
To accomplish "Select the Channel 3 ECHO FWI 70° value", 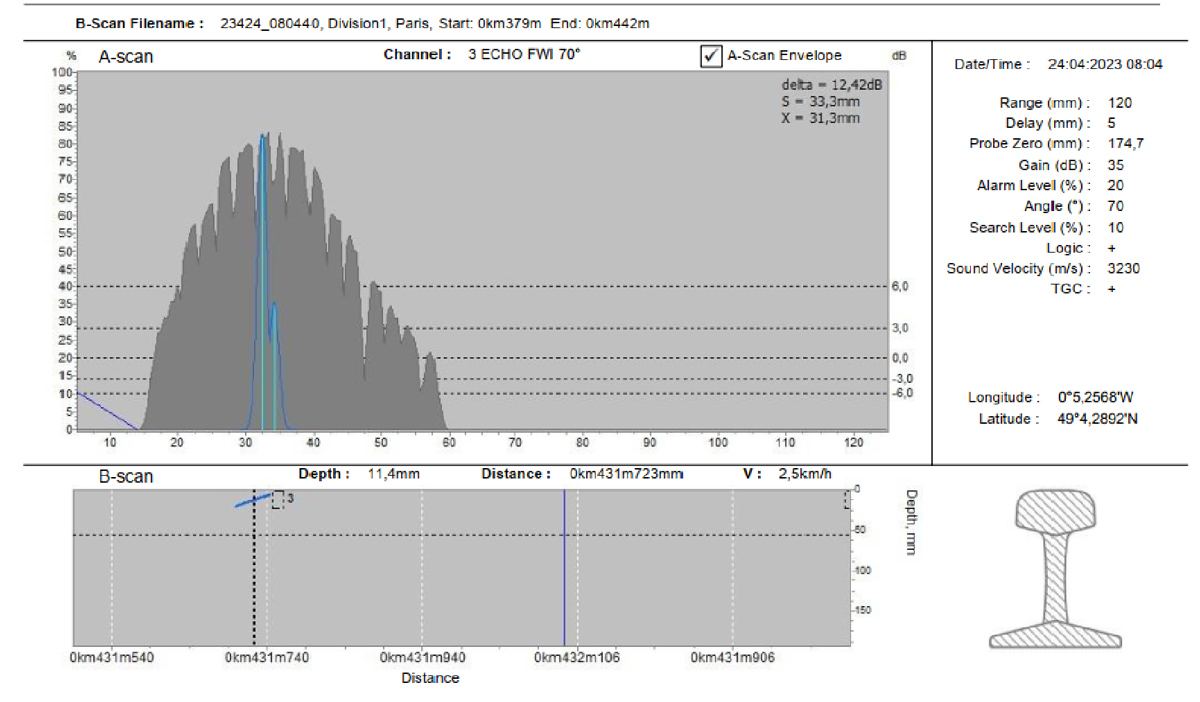I will click(x=524, y=55).
